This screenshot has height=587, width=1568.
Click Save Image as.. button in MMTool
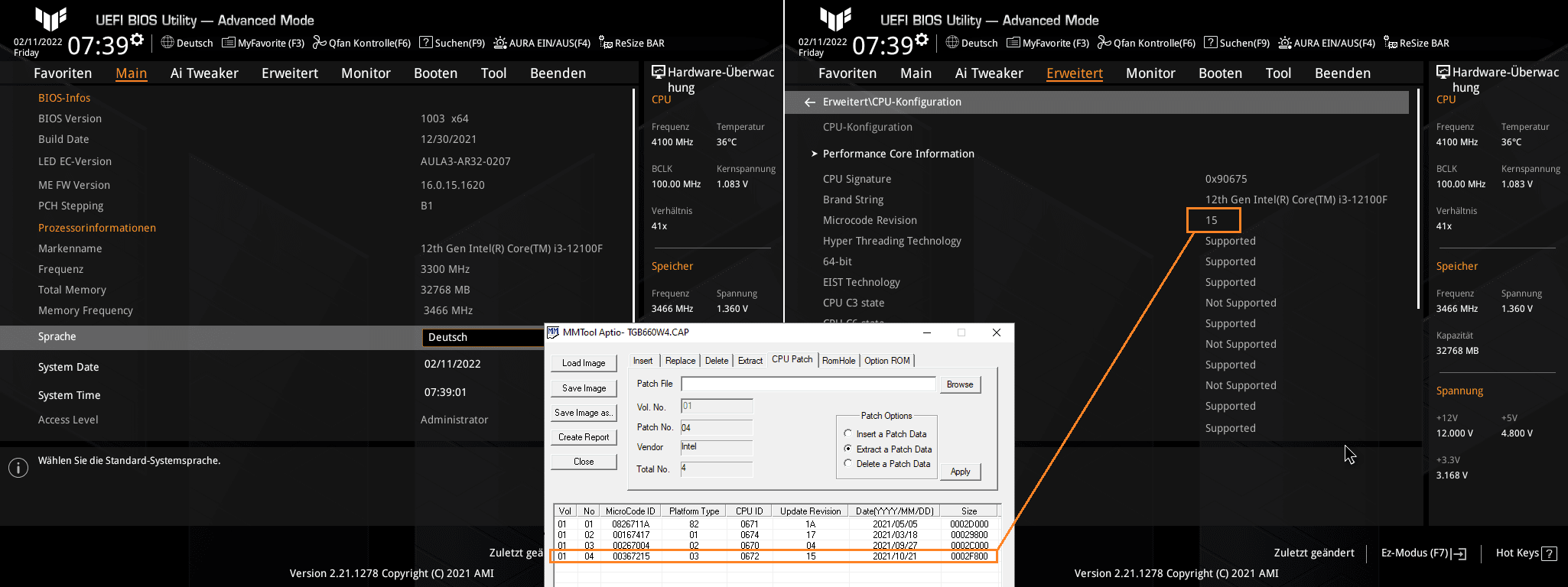584,413
